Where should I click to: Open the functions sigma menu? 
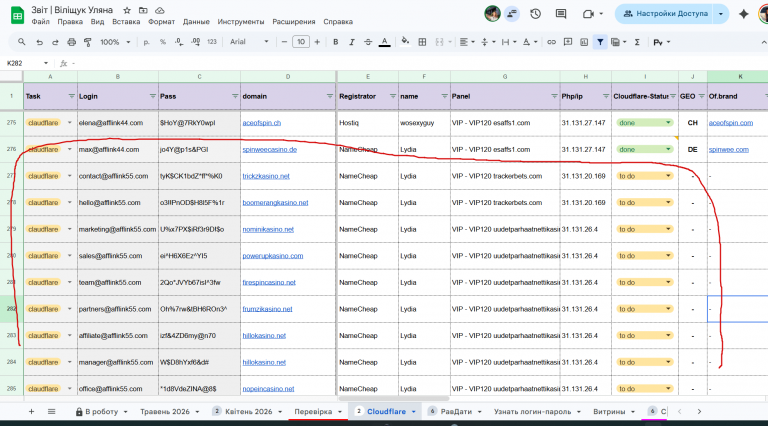pos(637,42)
